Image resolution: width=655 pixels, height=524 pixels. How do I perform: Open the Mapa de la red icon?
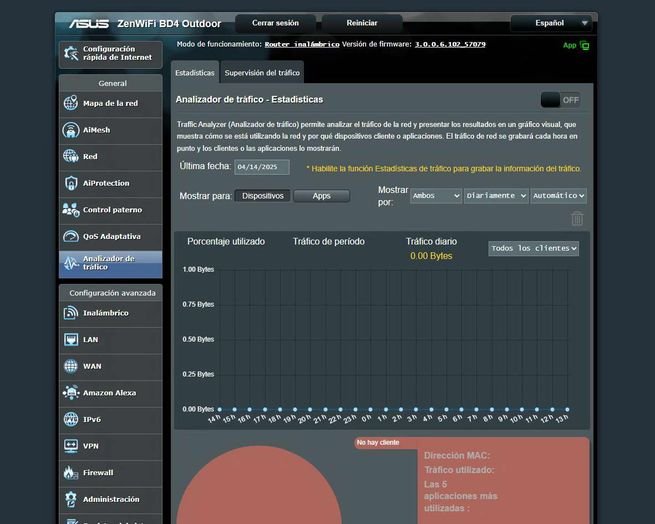click(x=71, y=103)
